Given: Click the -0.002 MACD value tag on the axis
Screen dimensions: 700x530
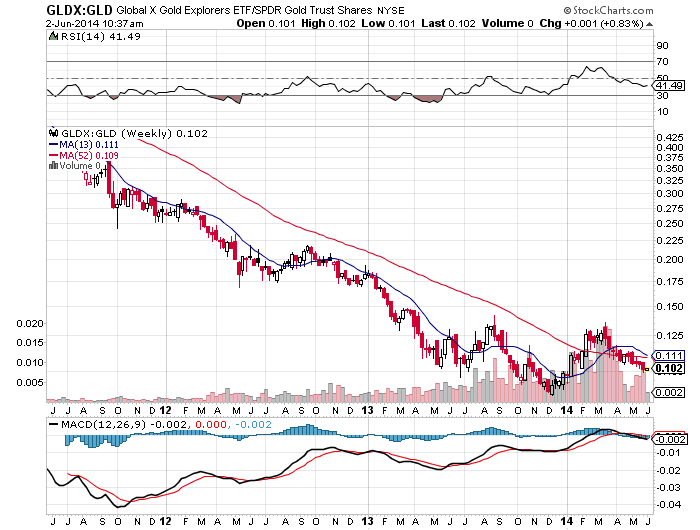Looking at the screenshot, I should point(669,439).
